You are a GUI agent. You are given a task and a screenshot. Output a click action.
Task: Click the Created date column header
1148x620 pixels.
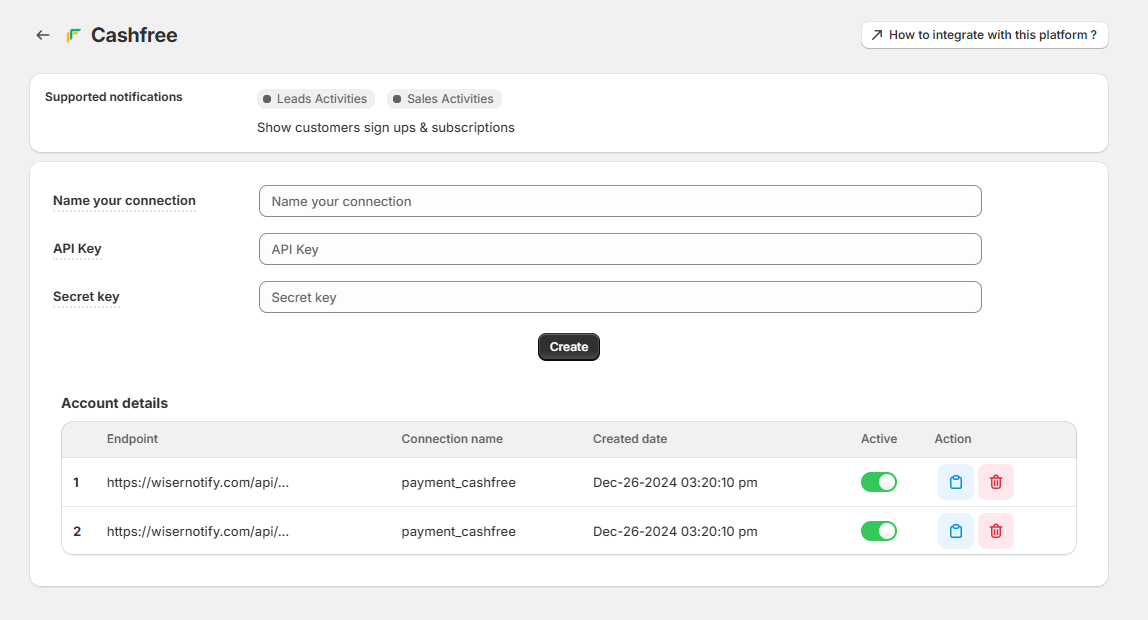point(630,439)
